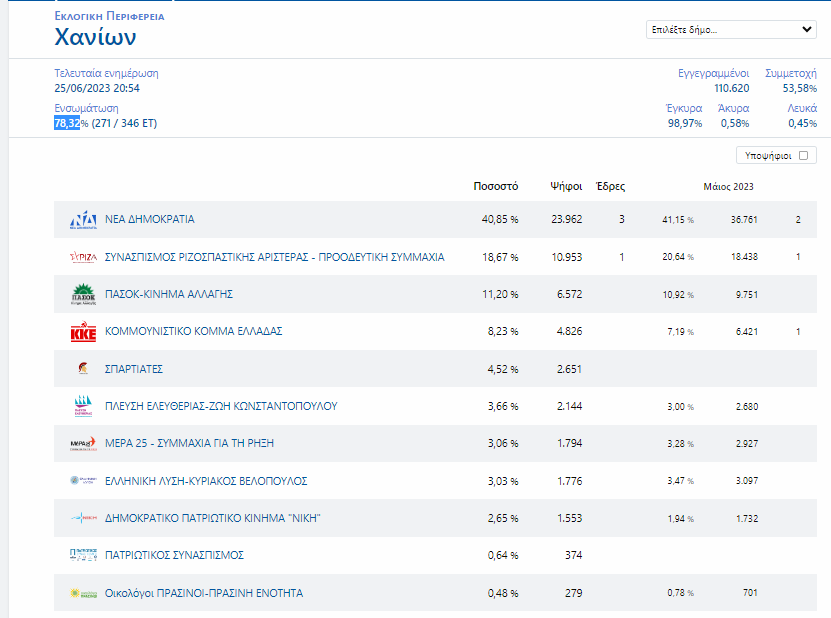Click the Ενσωμάτωση label
Screen dimensions: 831x618
[86, 108]
